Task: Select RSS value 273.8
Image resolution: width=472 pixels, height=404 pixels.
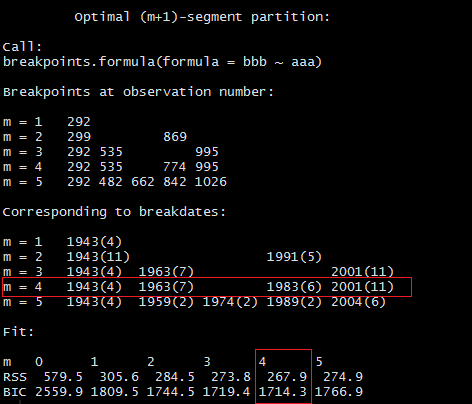Action: click(231, 377)
